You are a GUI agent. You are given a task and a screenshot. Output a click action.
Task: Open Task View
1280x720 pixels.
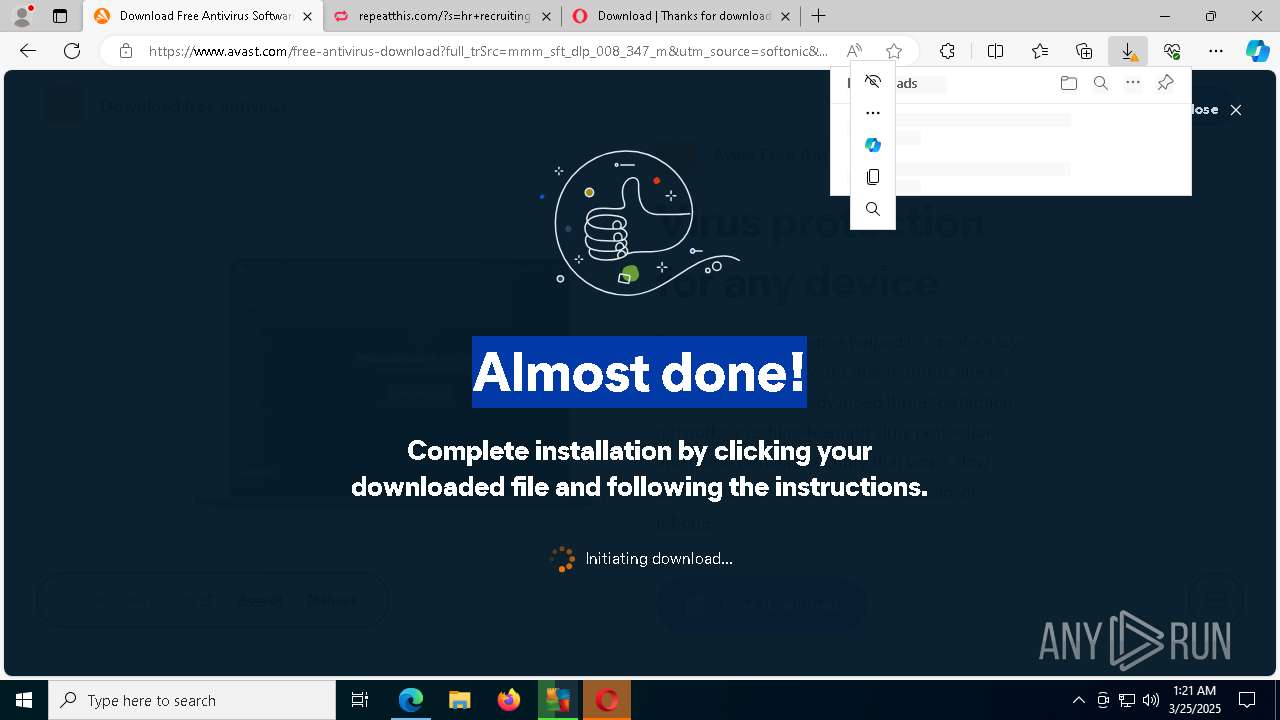(x=360, y=700)
